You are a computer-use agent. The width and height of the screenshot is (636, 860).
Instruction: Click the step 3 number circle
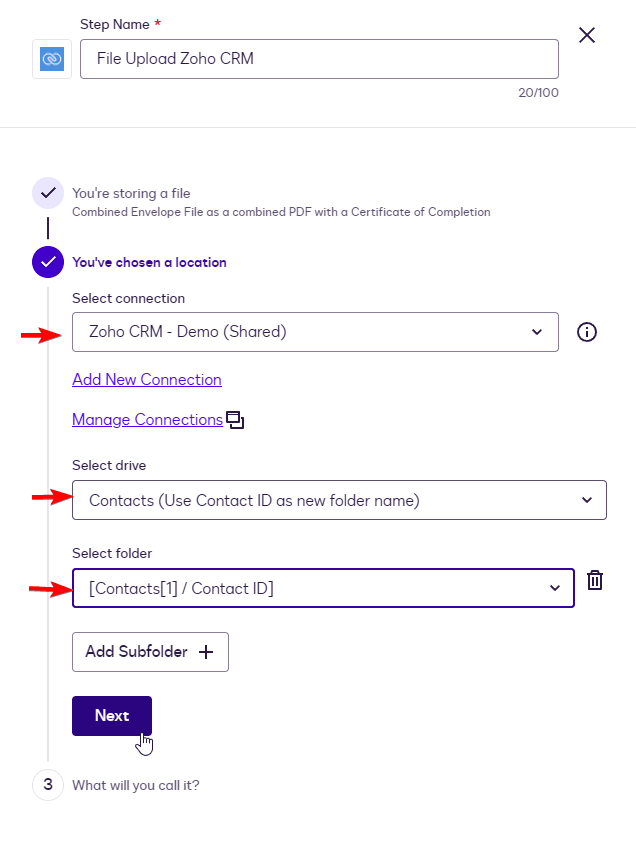[x=47, y=785]
